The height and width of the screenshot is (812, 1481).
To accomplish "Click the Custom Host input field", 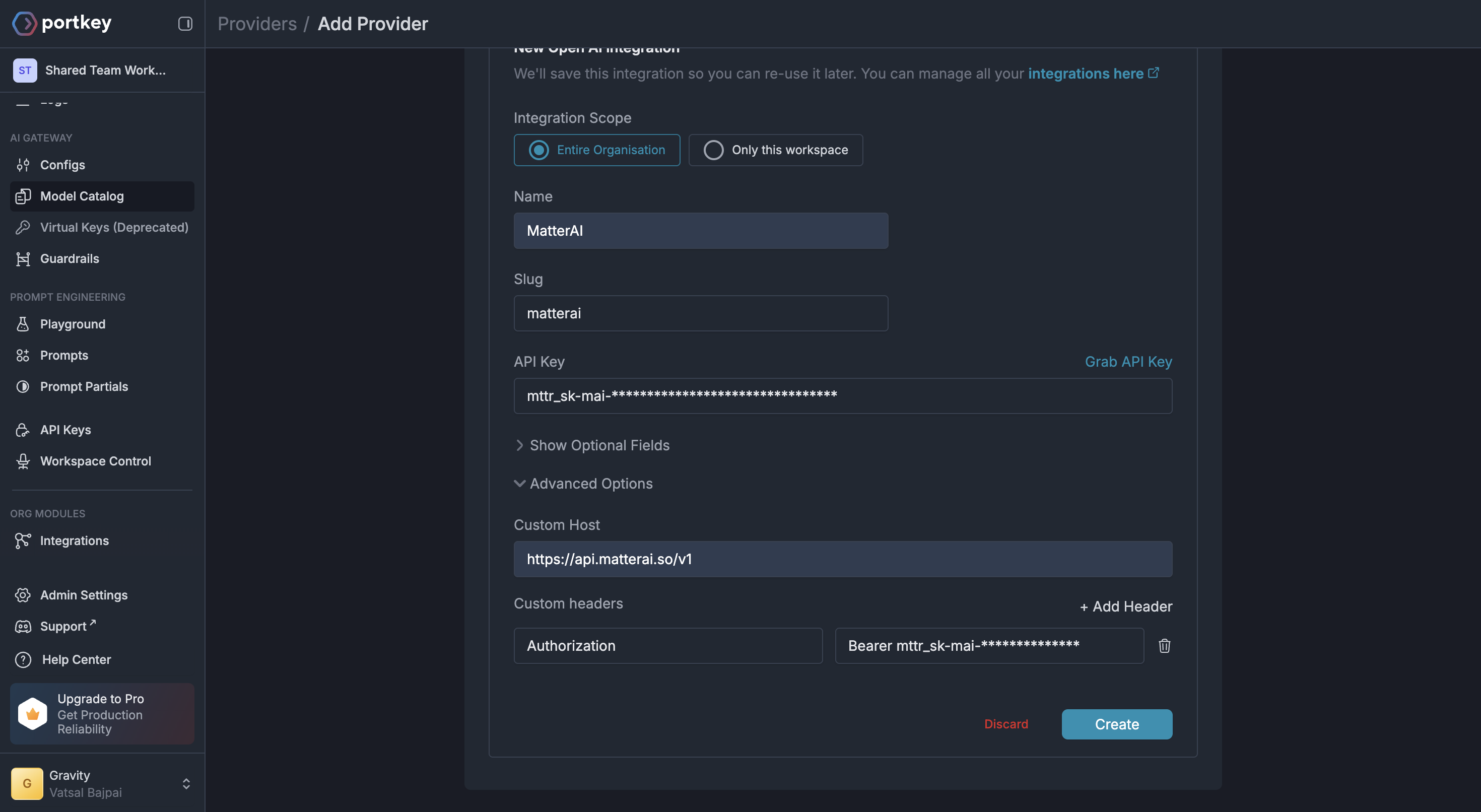I will tap(842, 559).
